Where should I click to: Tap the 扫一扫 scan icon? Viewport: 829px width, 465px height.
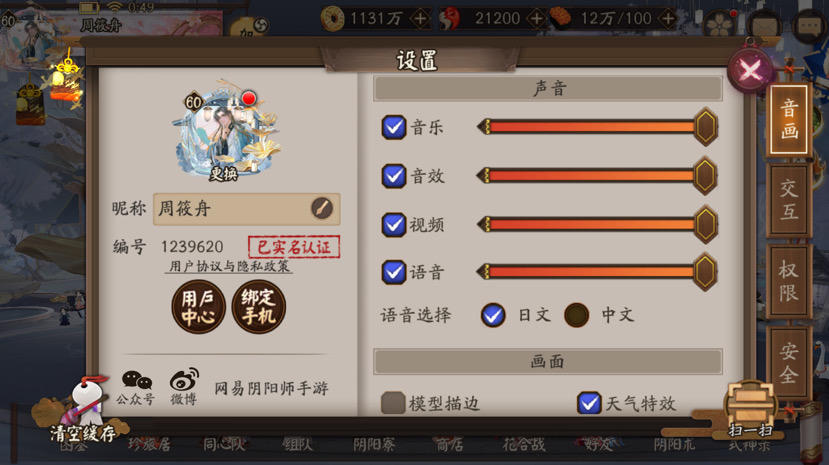[750, 410]
